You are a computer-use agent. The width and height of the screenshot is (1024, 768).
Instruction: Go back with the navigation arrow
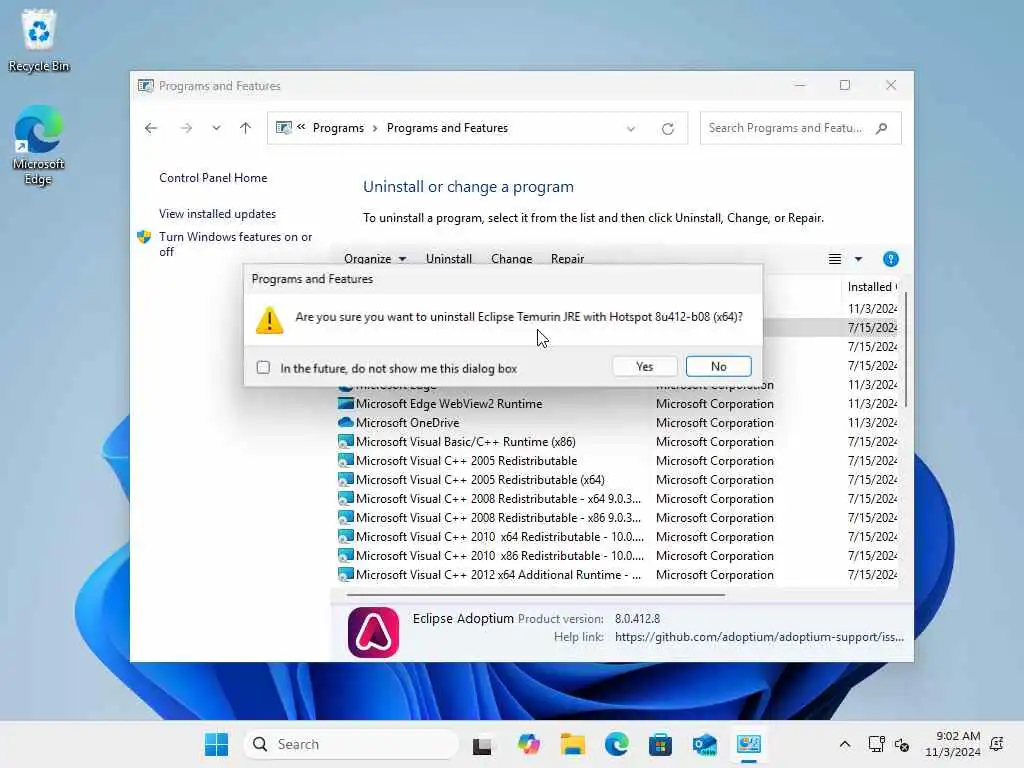pos(151,128)
